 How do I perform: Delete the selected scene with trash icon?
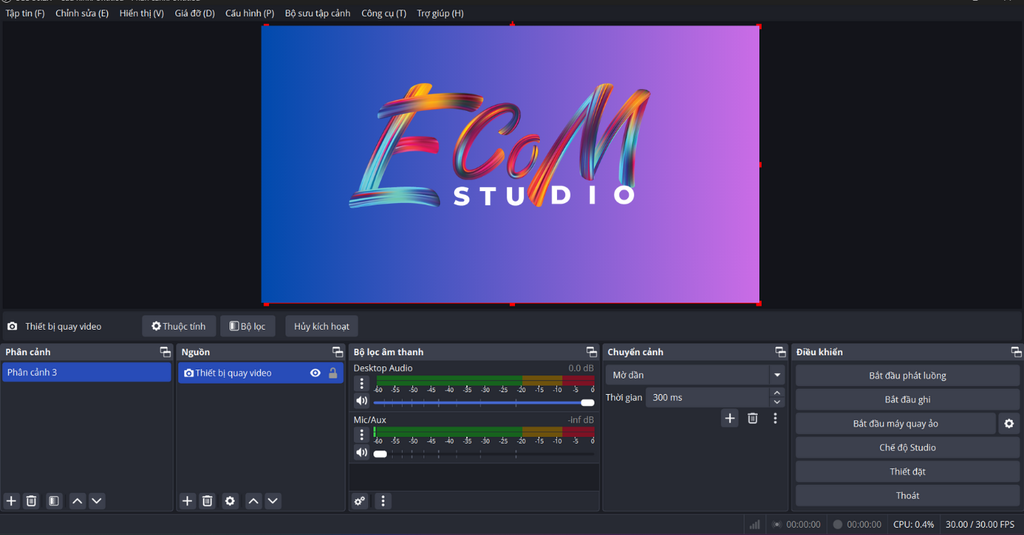click(x=31, y=501)
